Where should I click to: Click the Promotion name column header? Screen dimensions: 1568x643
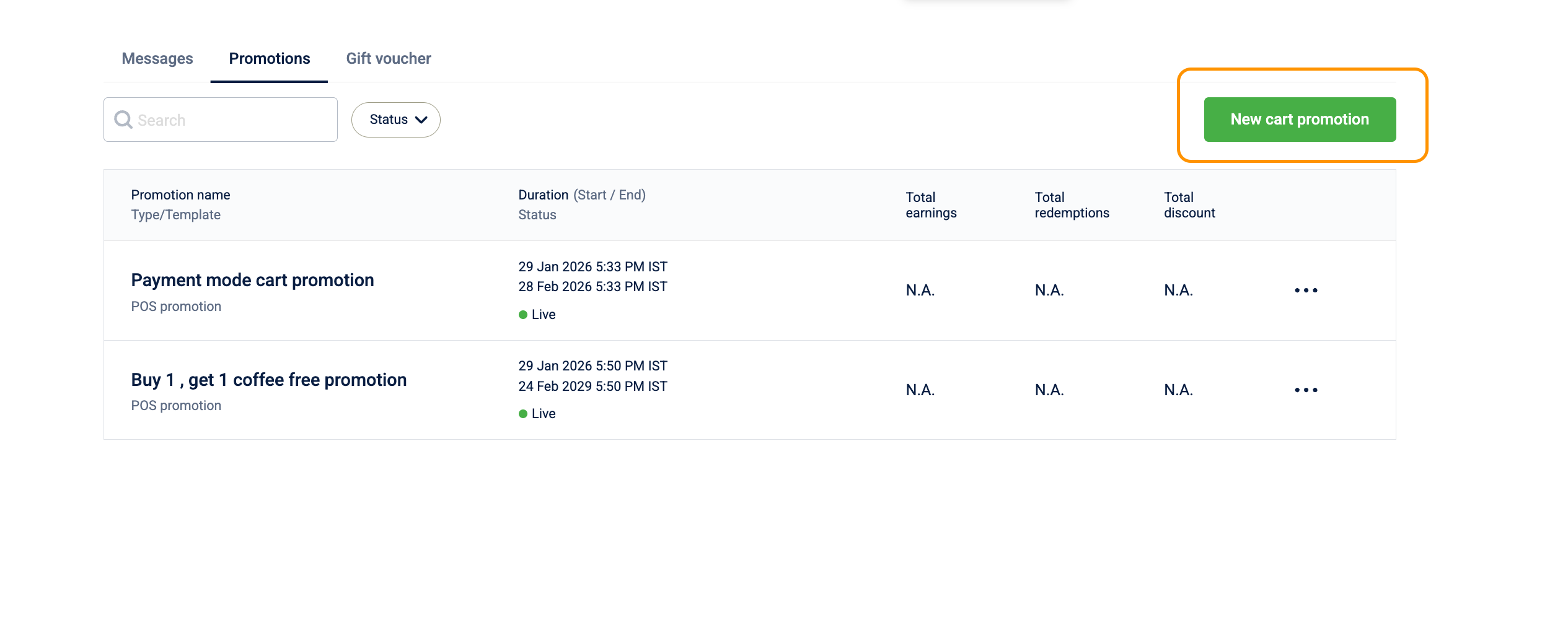[x=180, y=195]
